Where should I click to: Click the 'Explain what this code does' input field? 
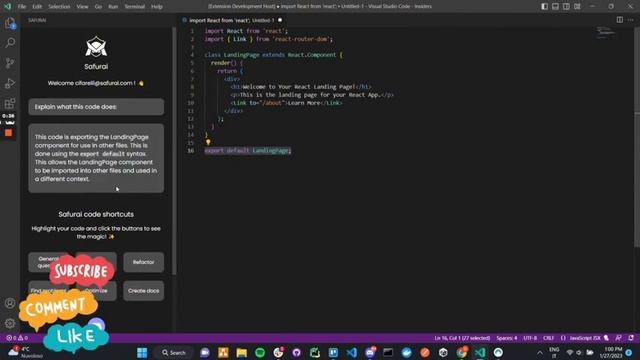pos(96,107)
